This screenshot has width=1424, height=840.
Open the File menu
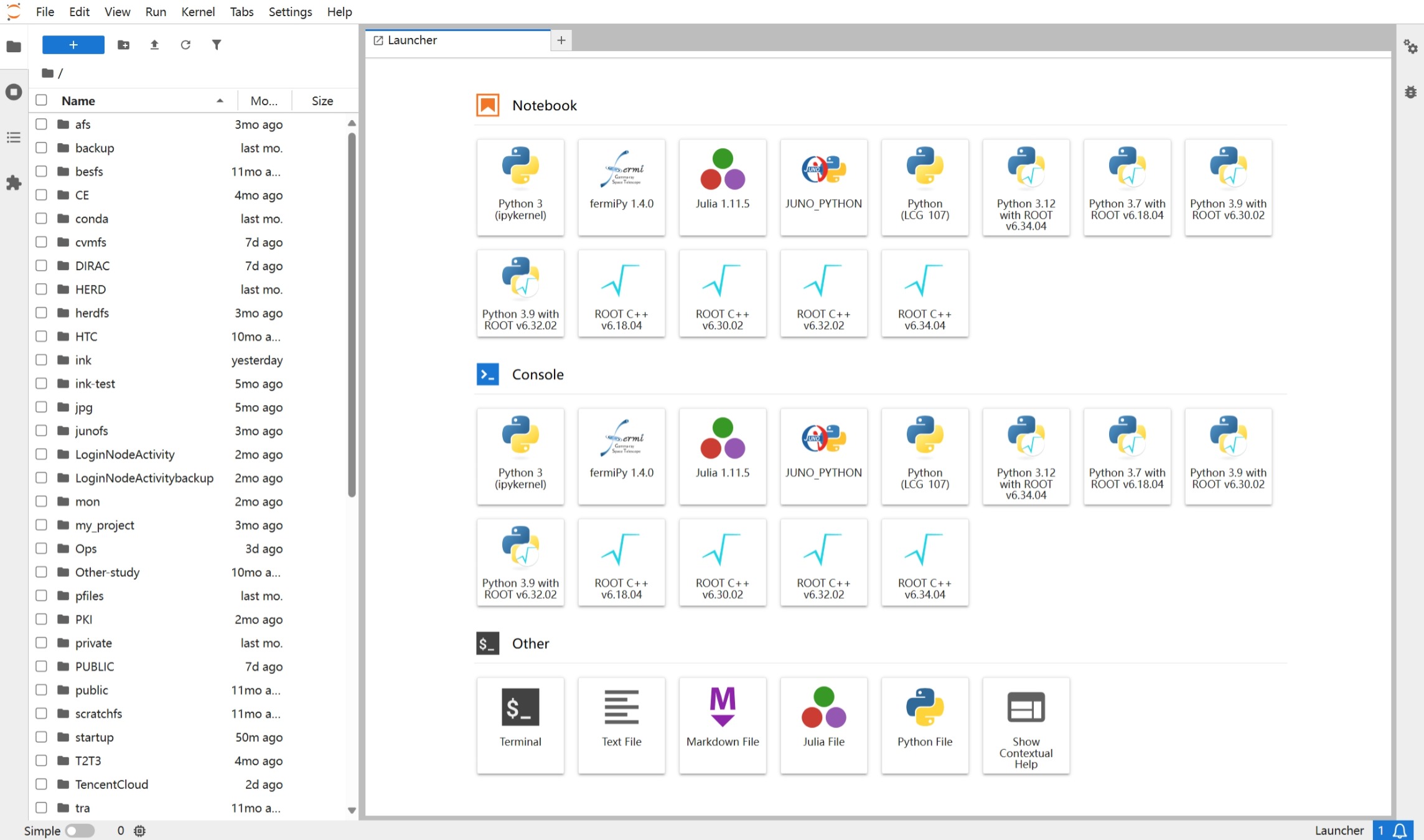pos(45,12)
